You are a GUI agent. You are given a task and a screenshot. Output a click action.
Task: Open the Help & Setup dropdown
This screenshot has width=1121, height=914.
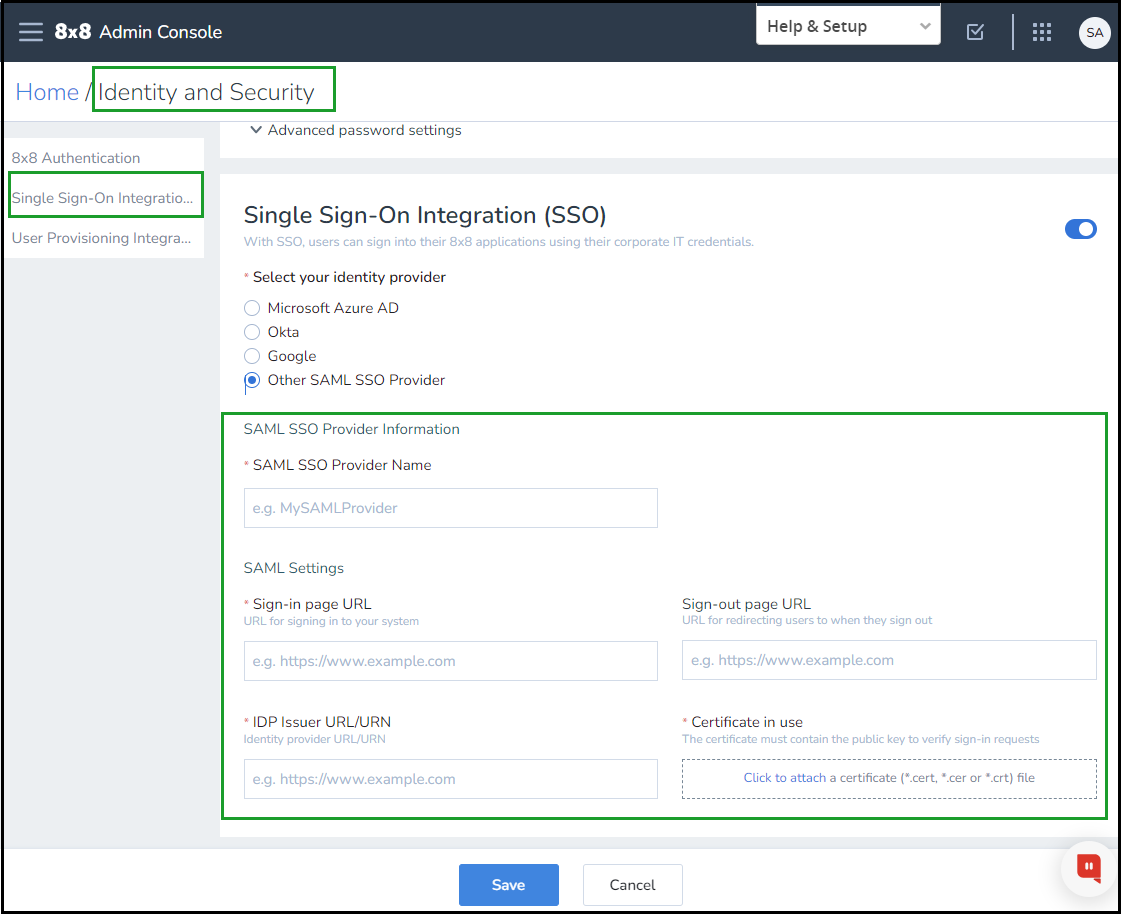click(848, 26)
